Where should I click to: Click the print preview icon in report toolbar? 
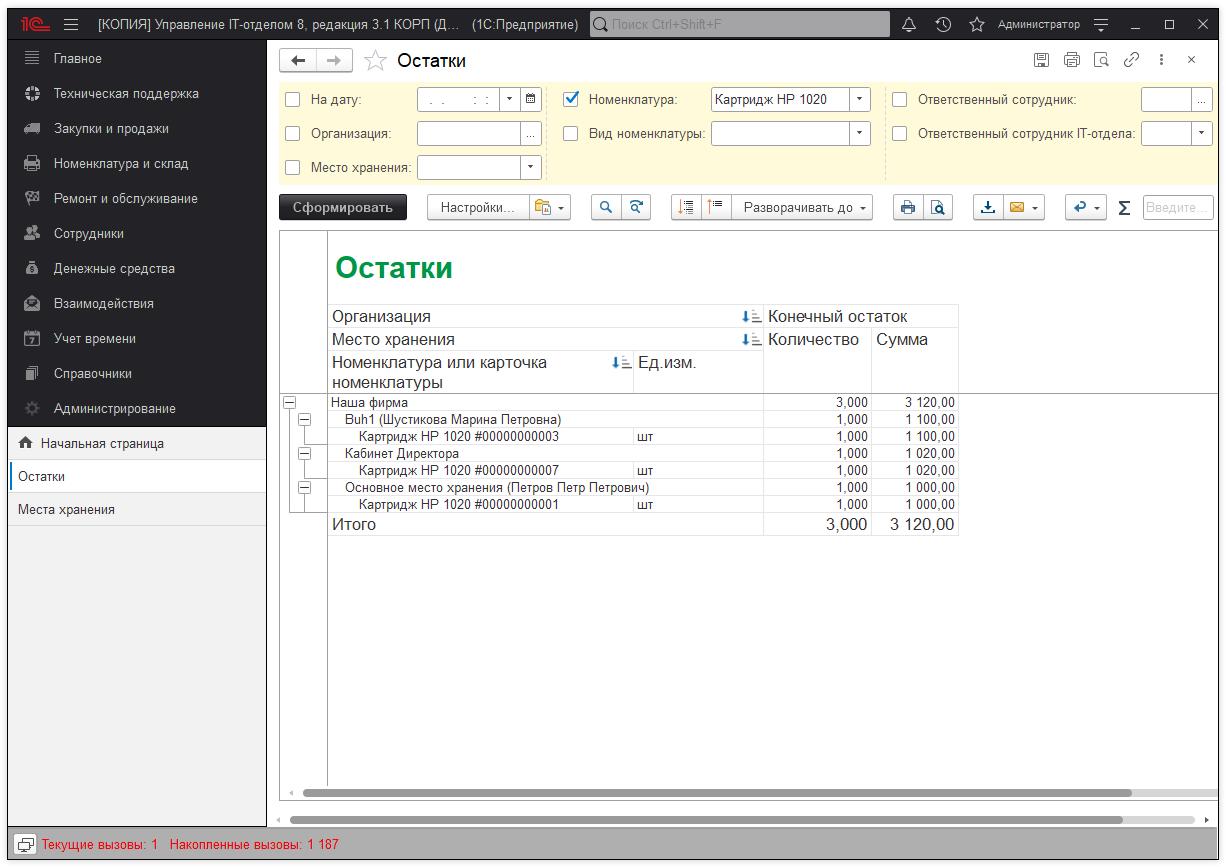938,207
